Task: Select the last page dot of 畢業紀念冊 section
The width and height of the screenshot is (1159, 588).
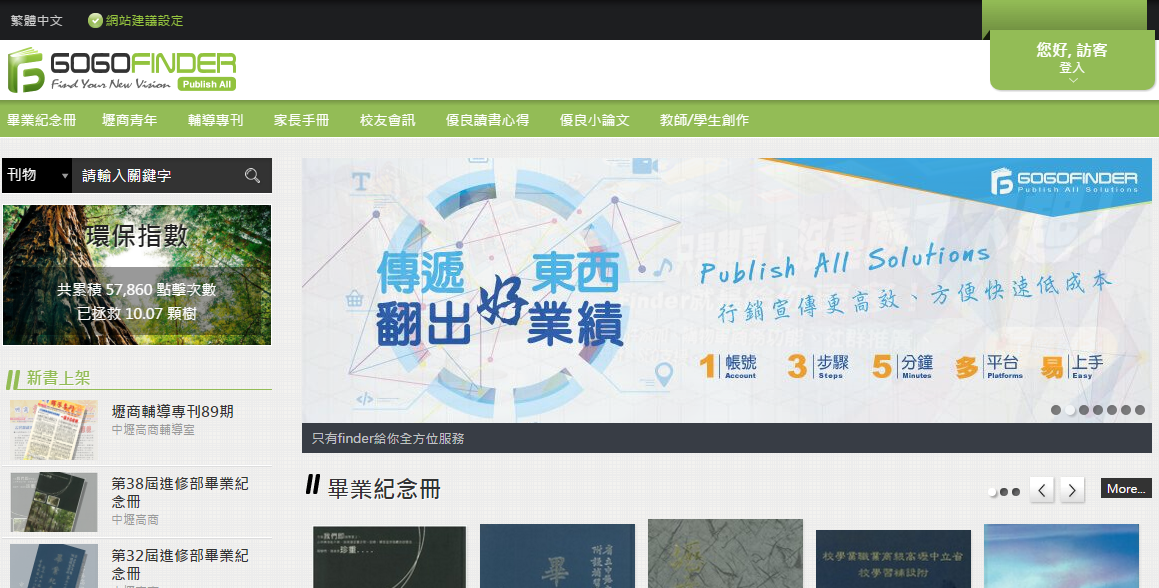Action: pos(1016,492)
